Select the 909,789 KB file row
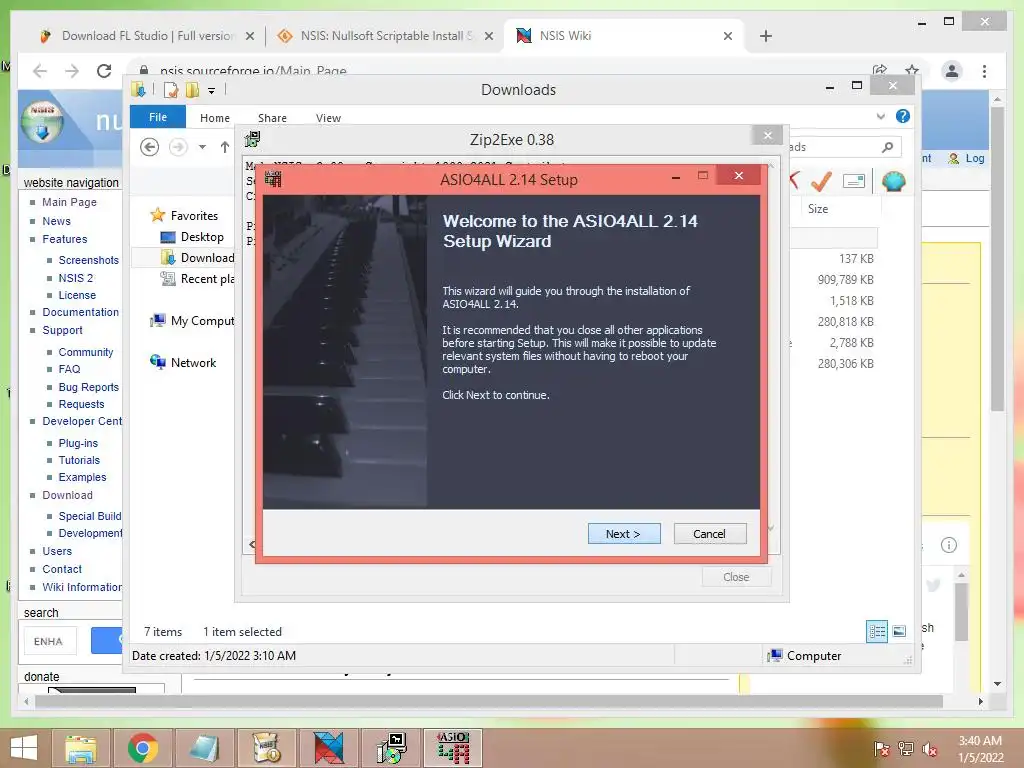The image size is (1024, 768). 845,280
